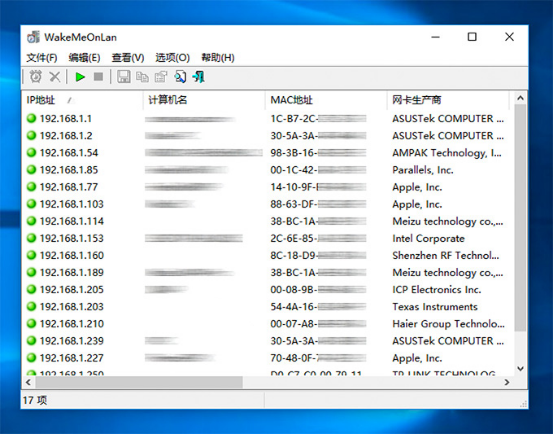Click the Wake Up alarm clock toolbar icon
Screen dimensions: 554x434
click(x=35, y=77)
